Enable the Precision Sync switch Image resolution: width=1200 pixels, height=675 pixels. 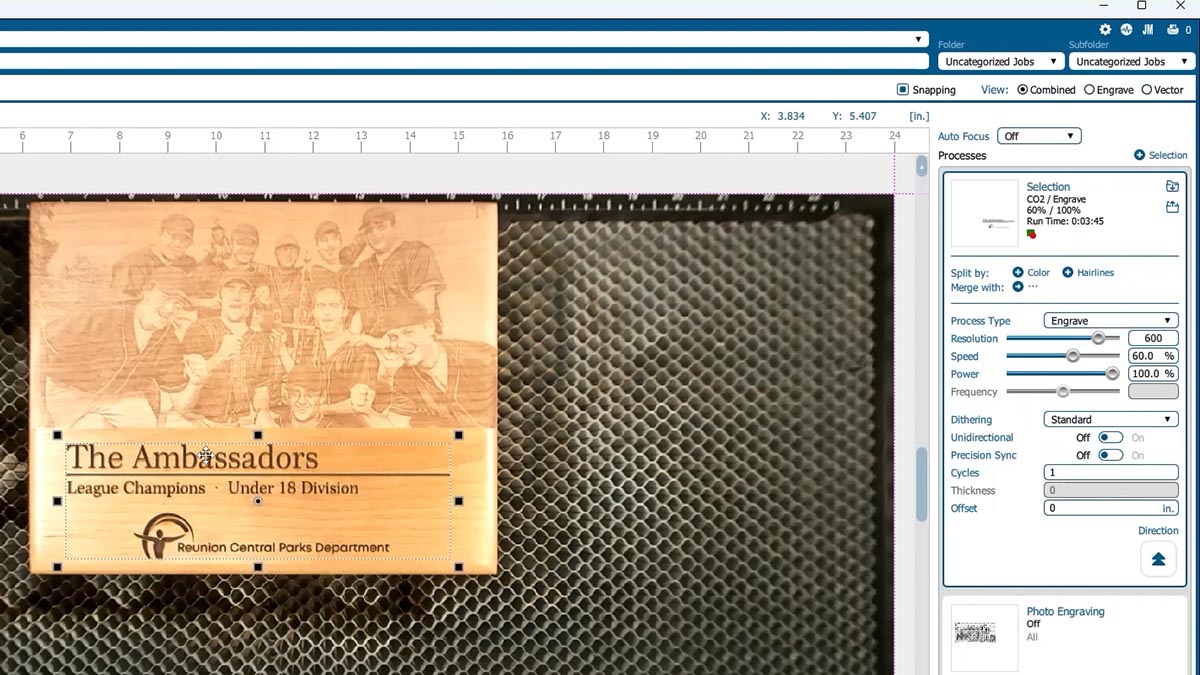click(1110, 455)
